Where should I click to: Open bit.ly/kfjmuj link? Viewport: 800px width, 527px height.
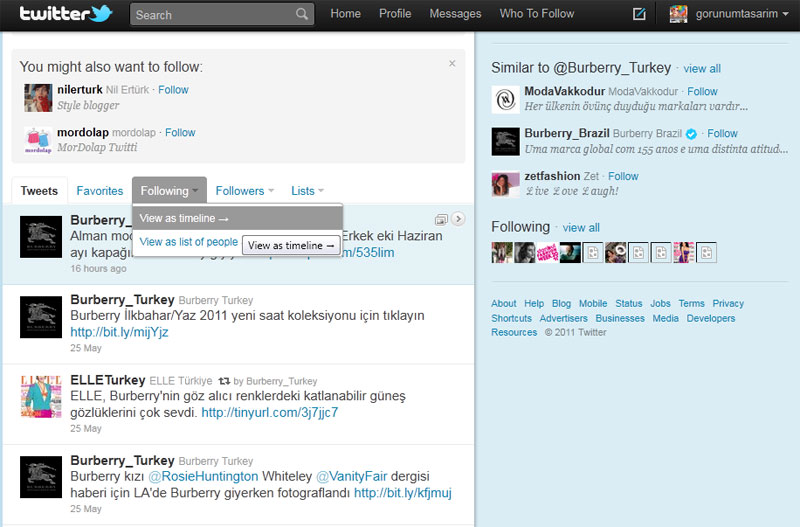[x=403, y=493]
